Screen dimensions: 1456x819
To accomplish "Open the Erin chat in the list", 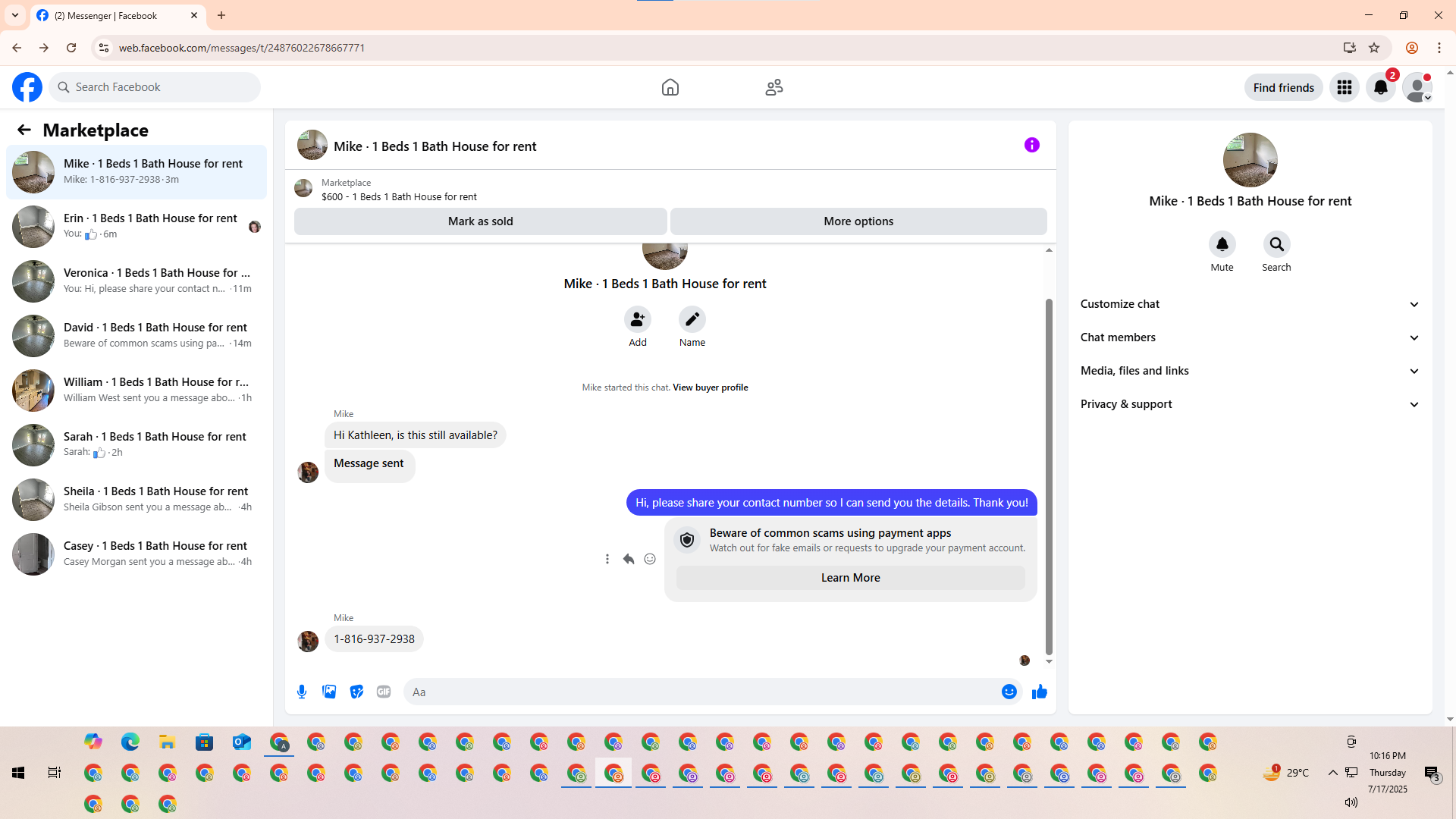I will (136, 227).
